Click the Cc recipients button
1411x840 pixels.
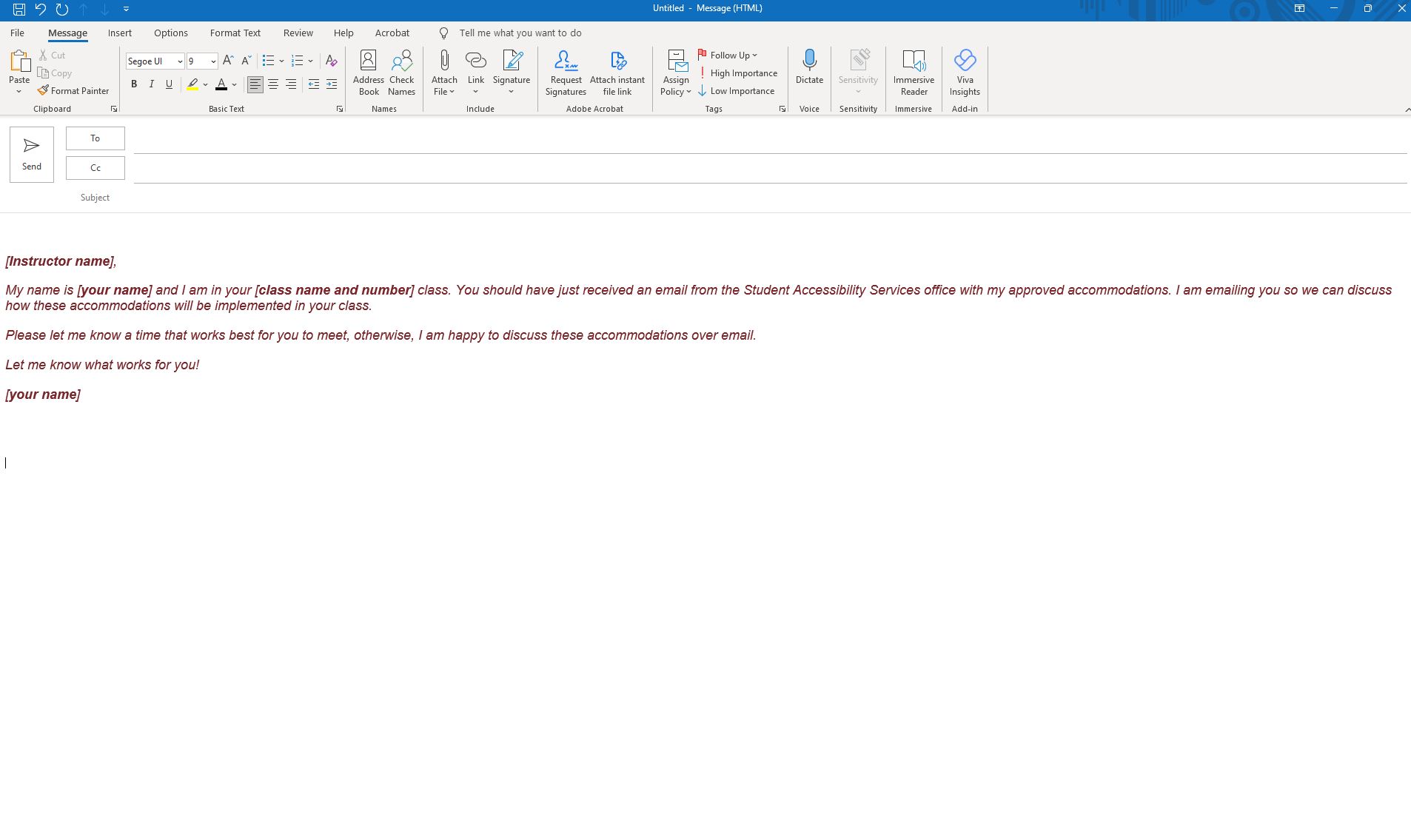tap(95, 168)
